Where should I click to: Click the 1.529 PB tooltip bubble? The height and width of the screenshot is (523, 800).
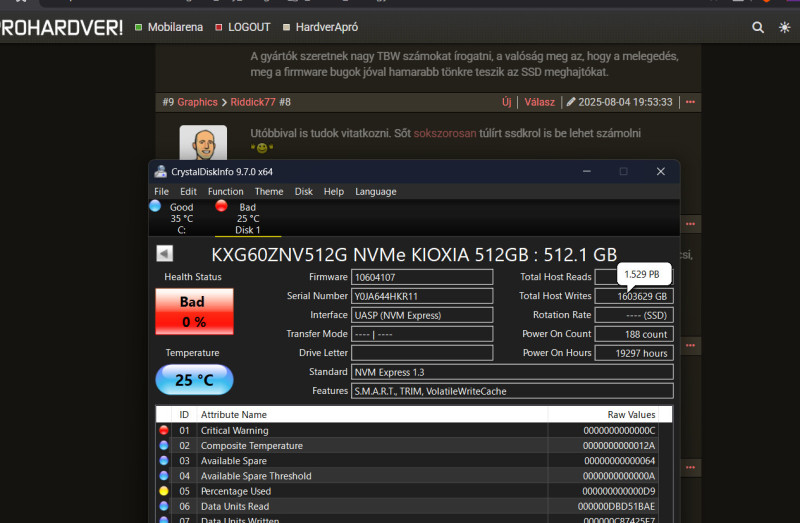click(x=642, y=274)
